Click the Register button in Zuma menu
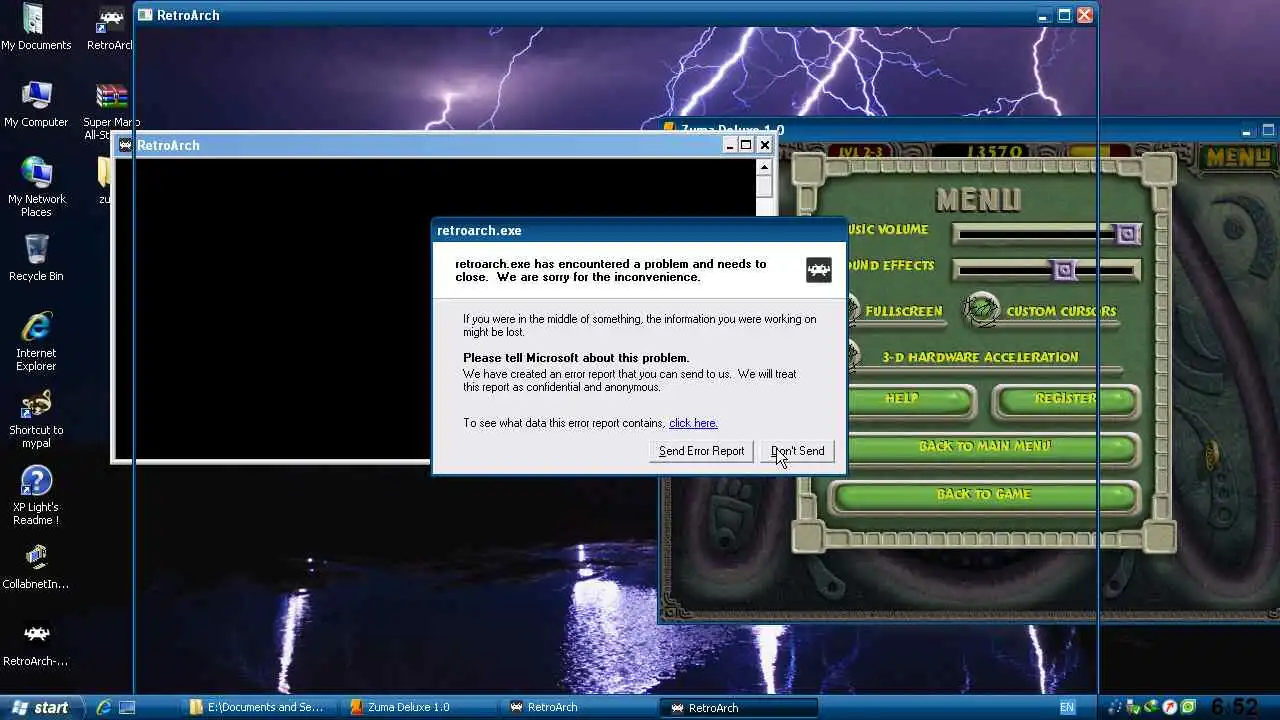This screenshot has height=720, width=1280. pos(1066,399)
